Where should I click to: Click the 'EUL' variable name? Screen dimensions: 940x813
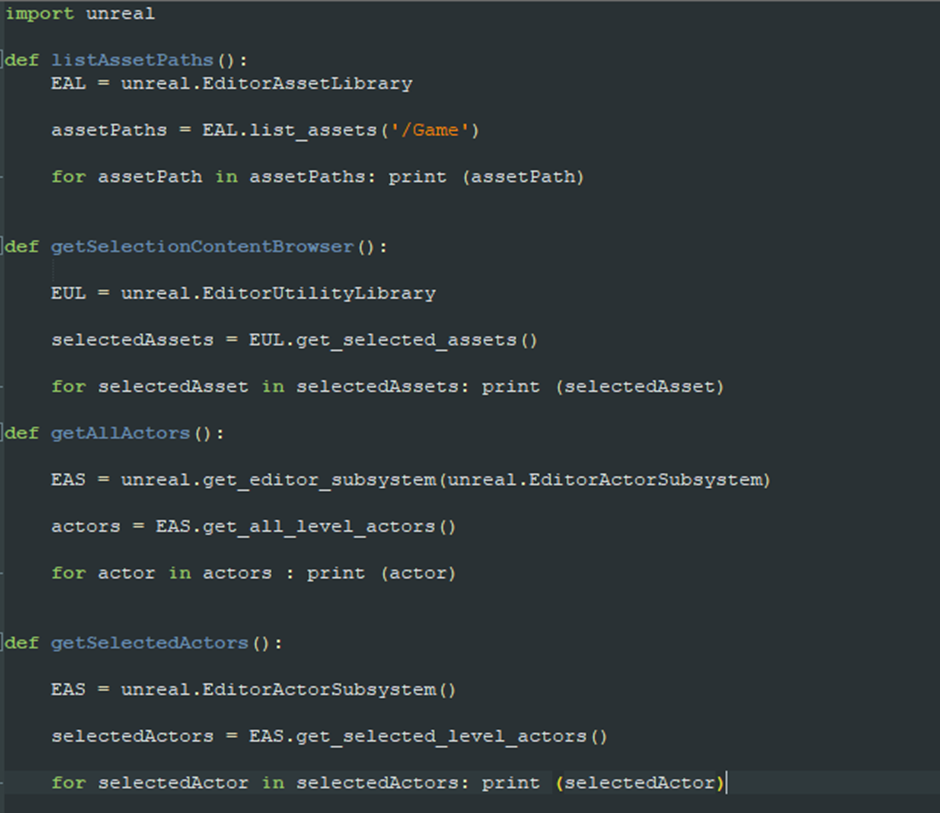tap(68, 293)
